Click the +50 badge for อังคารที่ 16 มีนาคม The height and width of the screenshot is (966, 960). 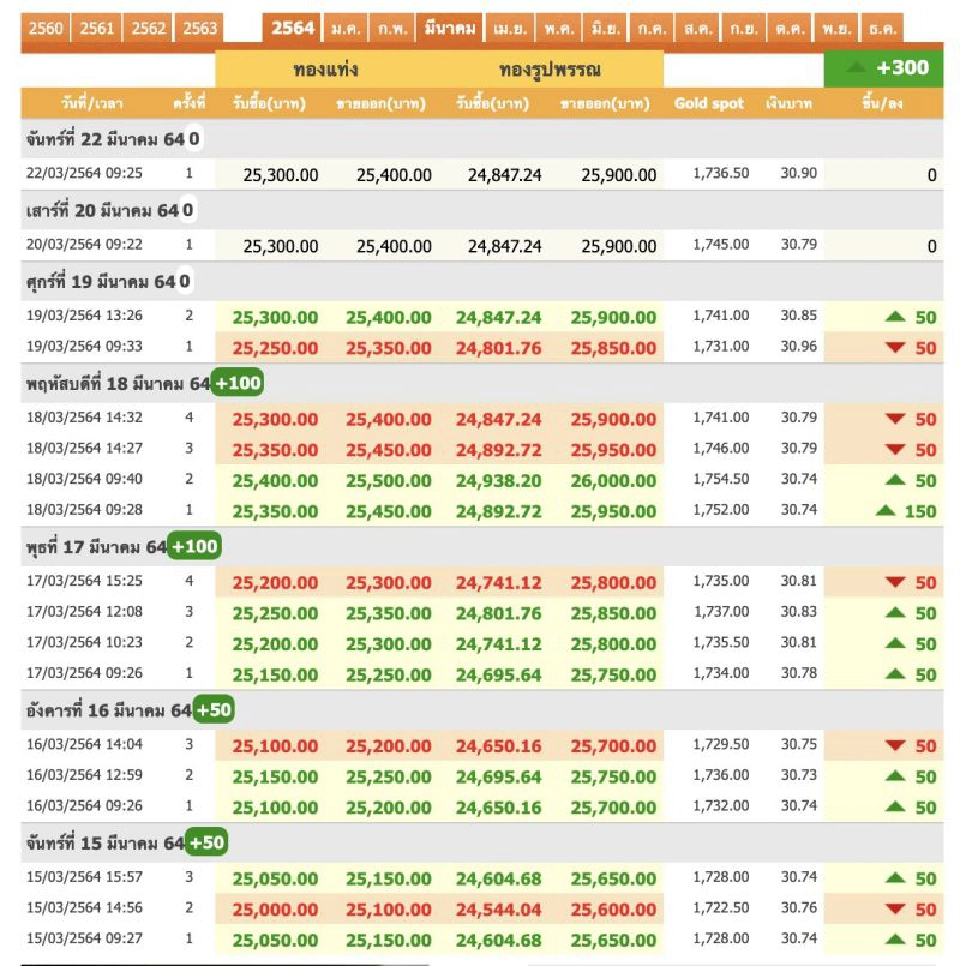[x=213, y=710]
